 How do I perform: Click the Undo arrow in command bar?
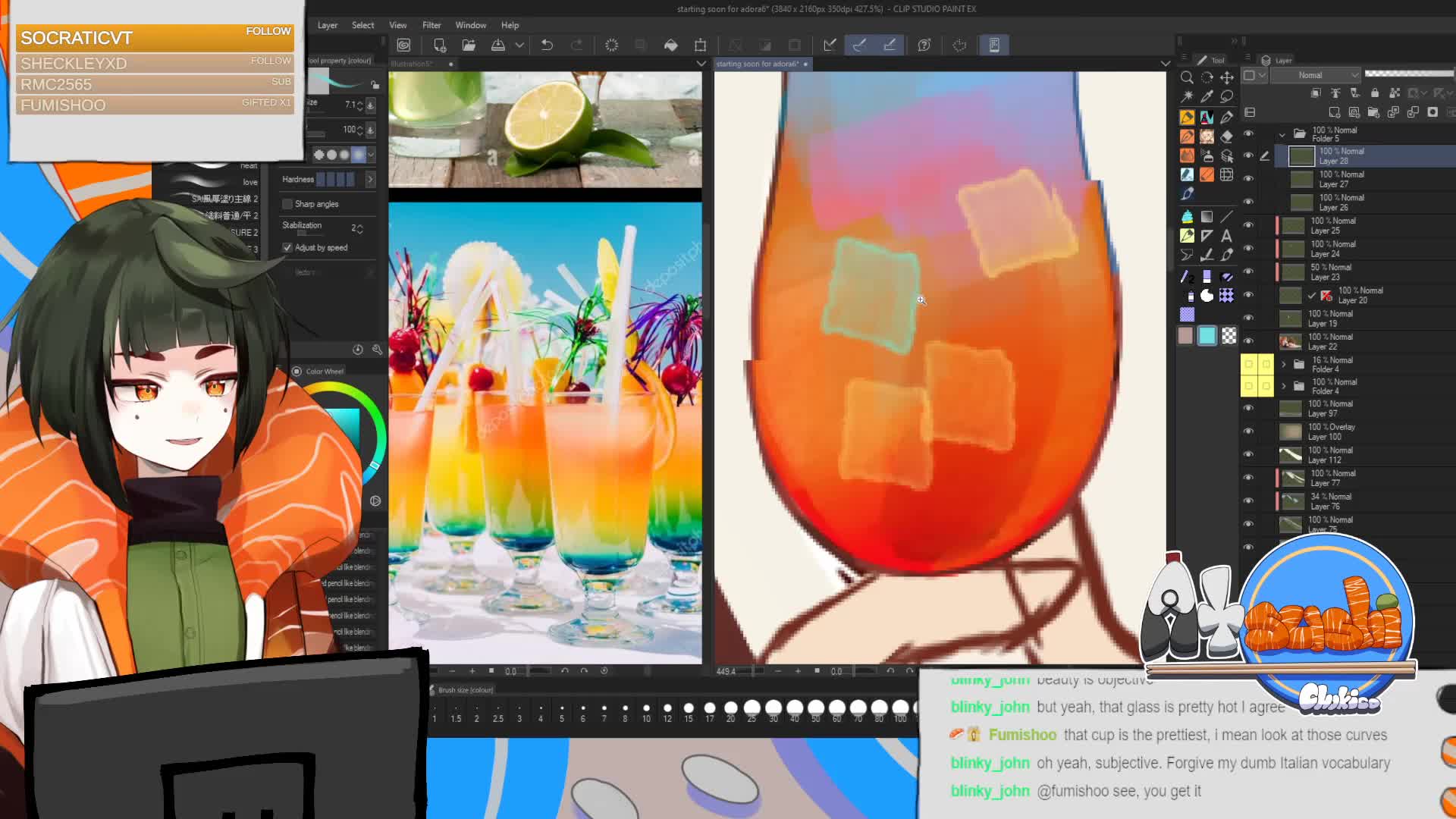547,45
